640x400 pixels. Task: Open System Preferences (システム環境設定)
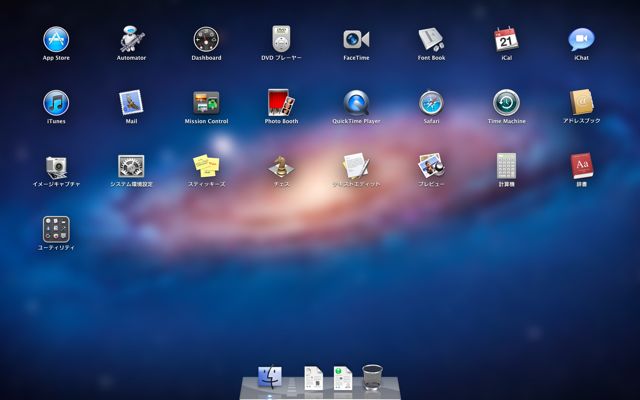coord(131,166)
